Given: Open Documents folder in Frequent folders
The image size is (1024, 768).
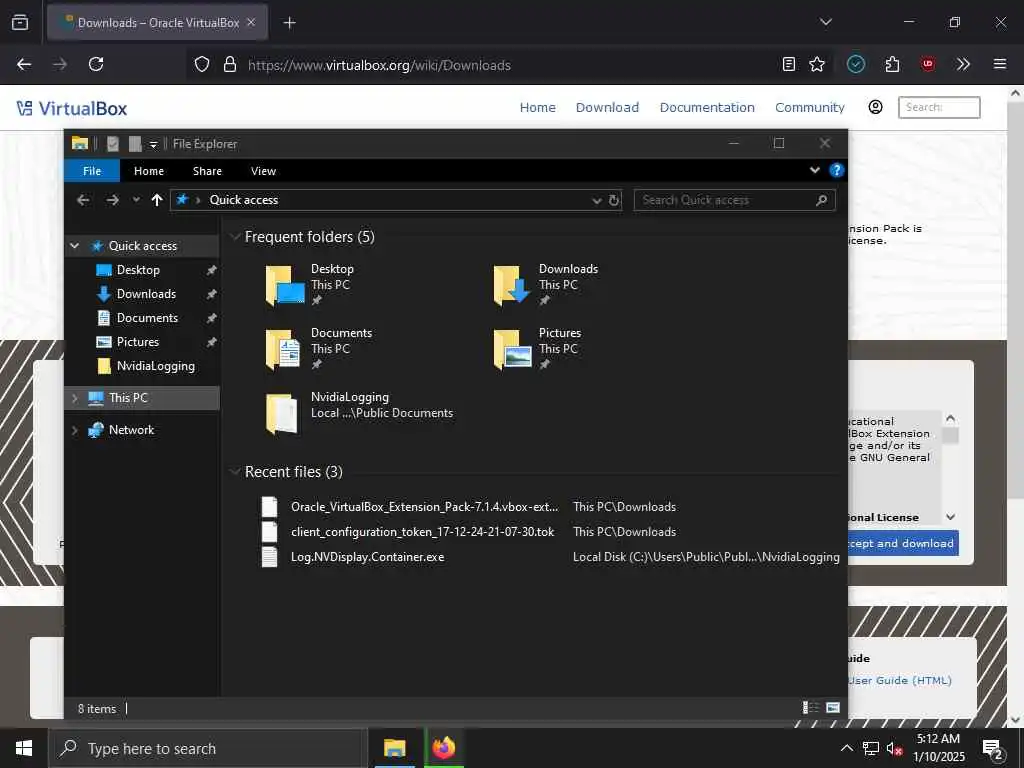Looking at the screenshot, I should point(283,349).
